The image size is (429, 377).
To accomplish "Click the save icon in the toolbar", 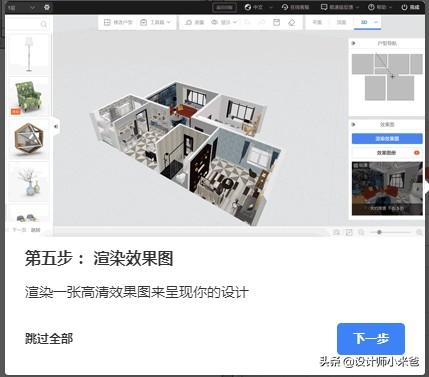I will [x=276, y=22].
